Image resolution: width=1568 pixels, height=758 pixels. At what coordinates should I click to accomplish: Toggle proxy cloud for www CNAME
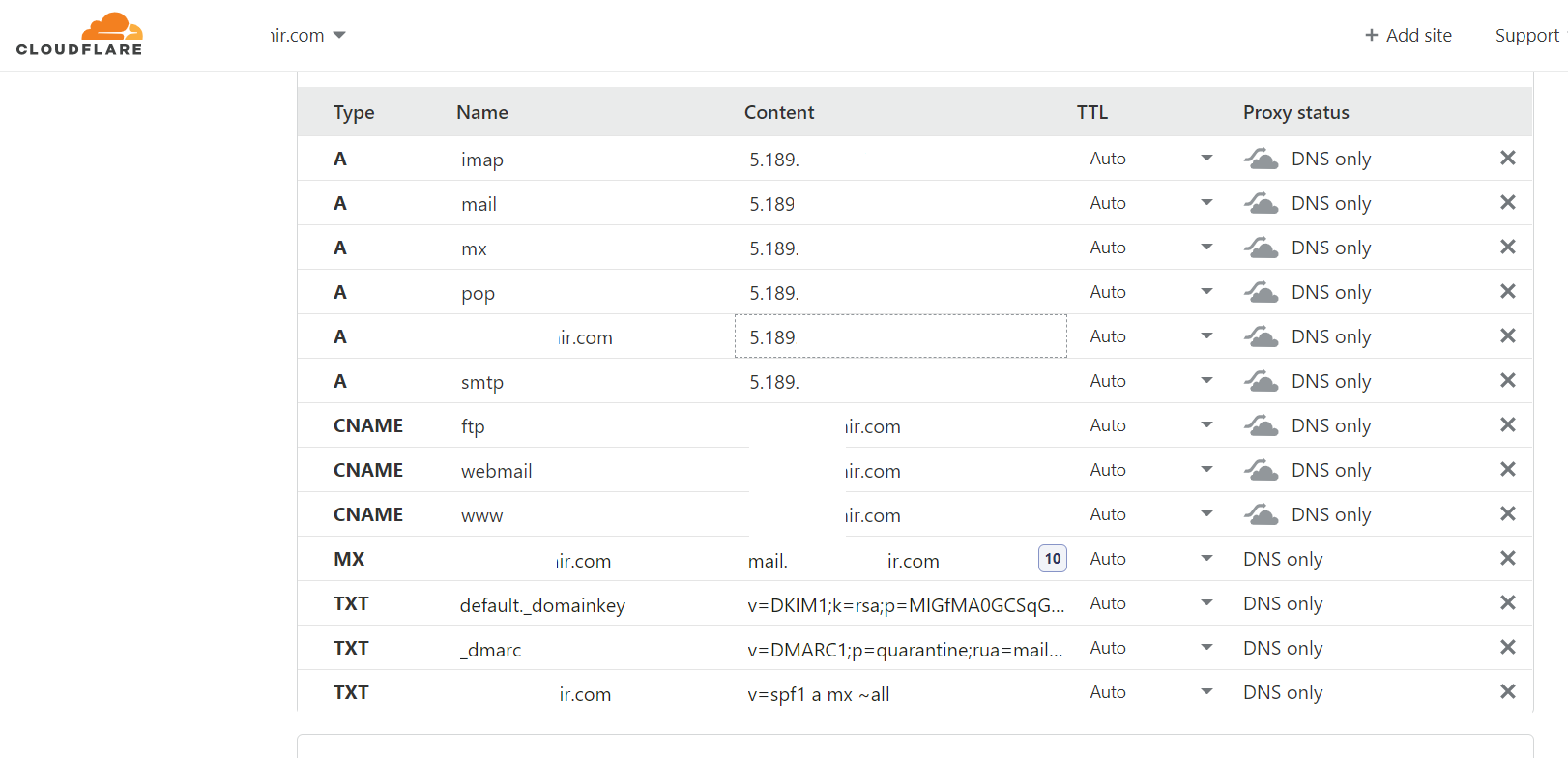point(1261,514)
